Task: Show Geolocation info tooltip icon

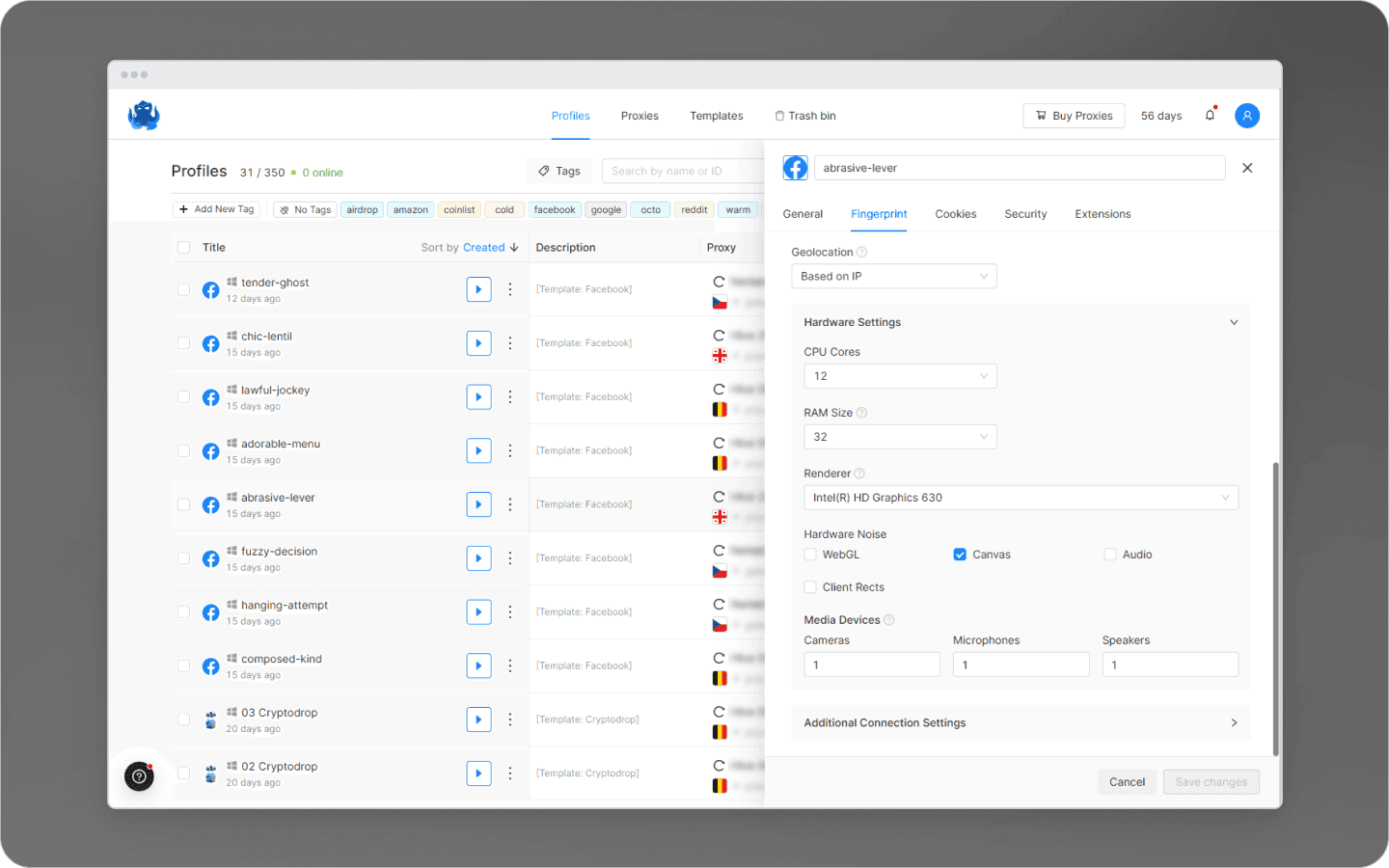Action: pyautogui.click(x=861, y=253)
